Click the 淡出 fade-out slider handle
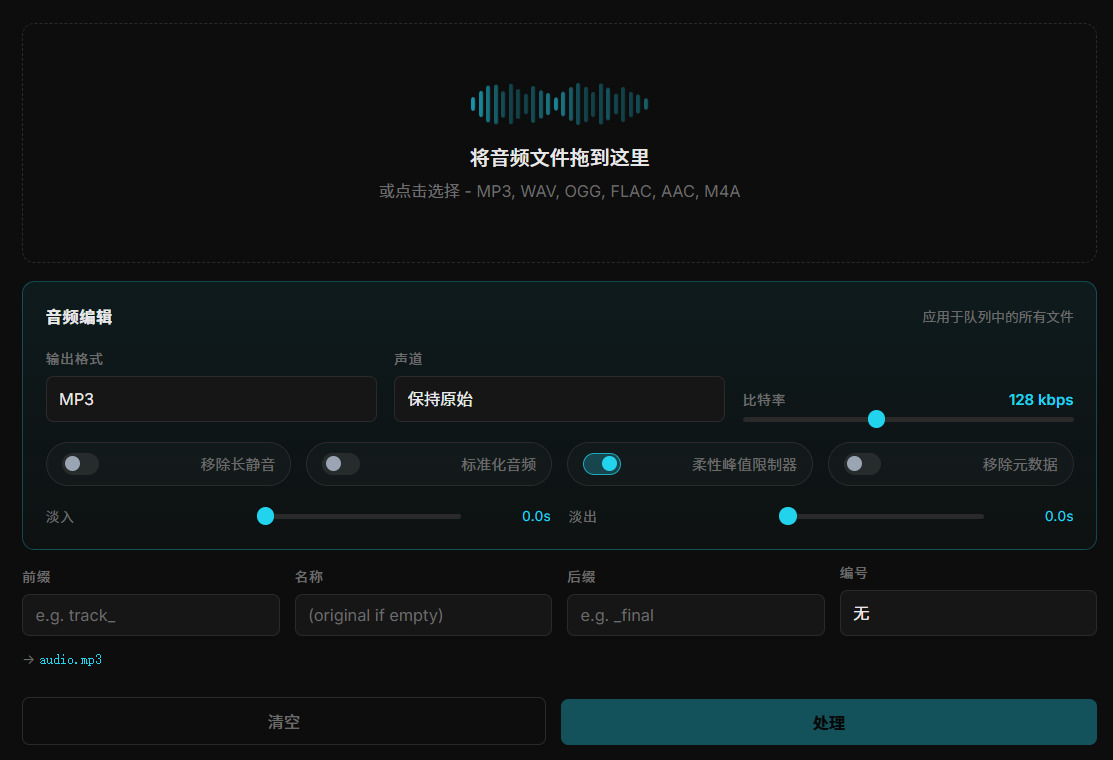1113x760 pixels. [x=788, y=516]
